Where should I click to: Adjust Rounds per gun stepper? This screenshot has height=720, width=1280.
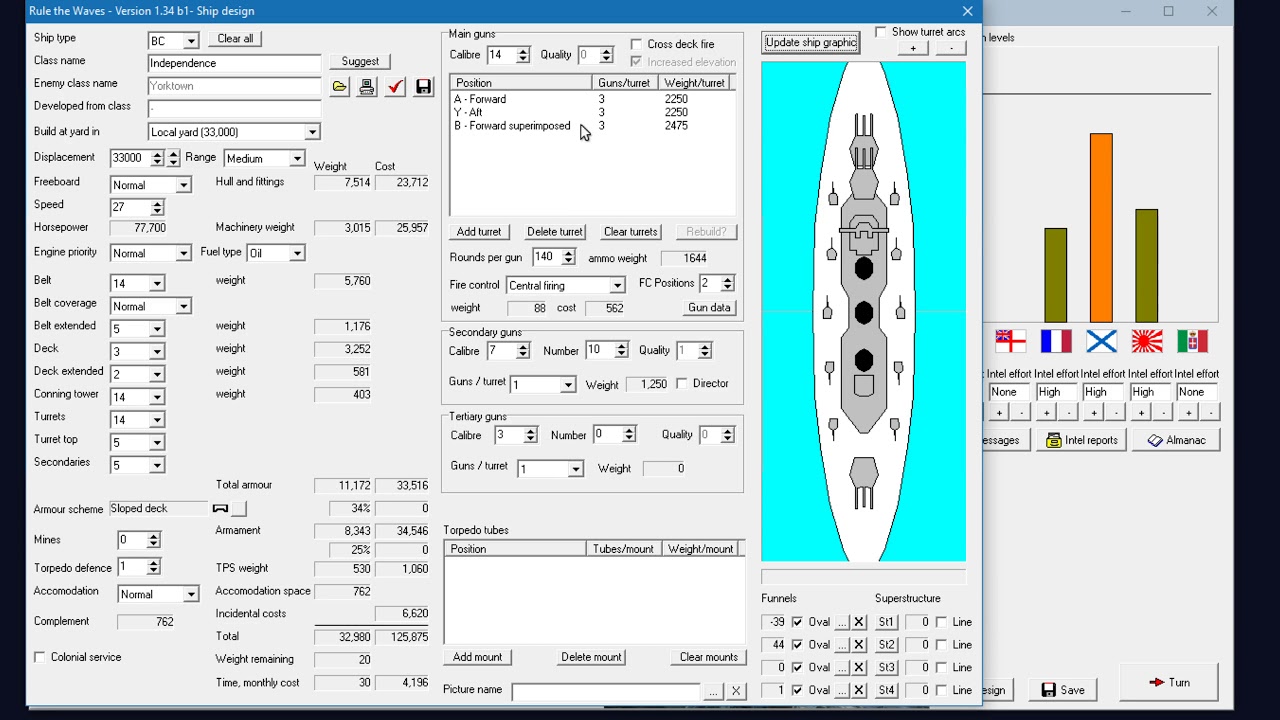point(568,258)
